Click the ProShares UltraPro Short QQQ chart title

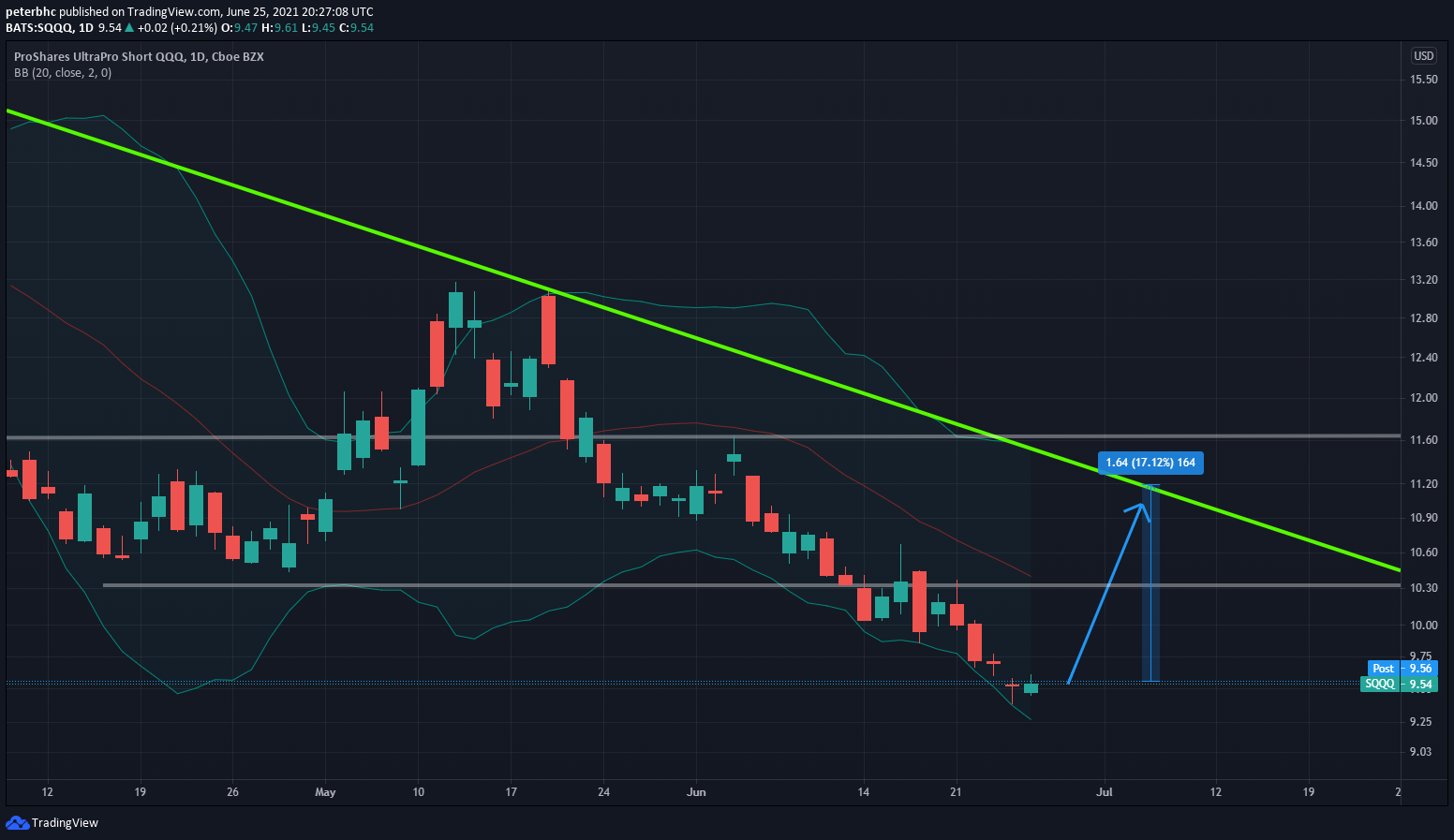139,57
